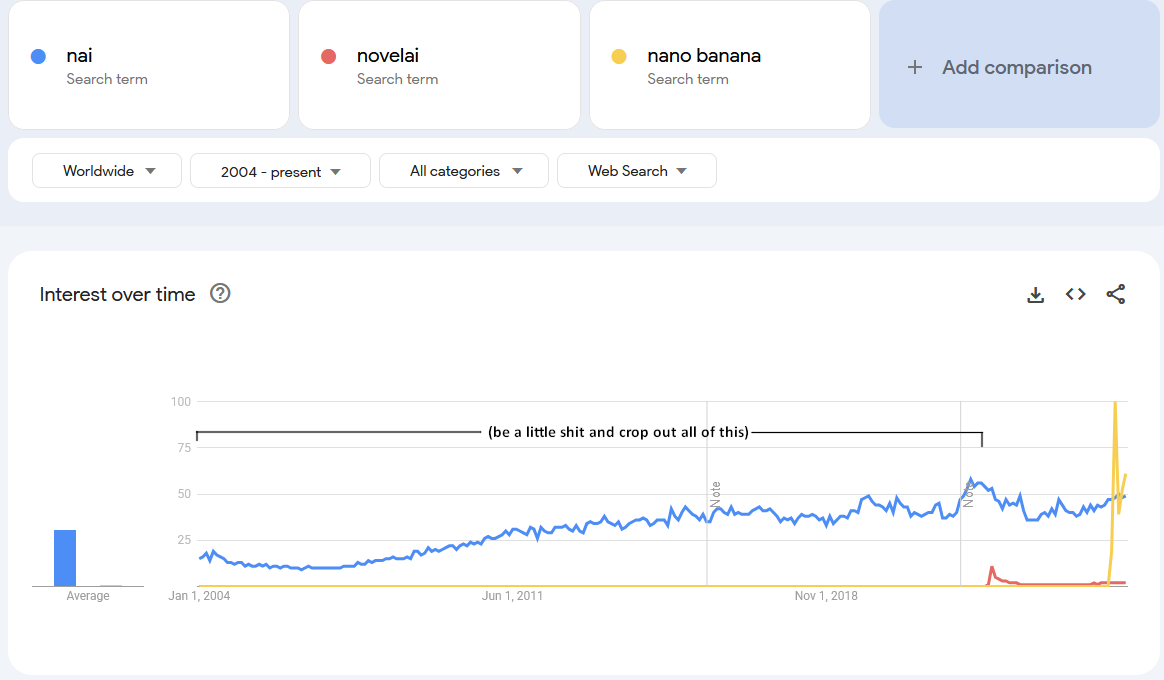1164x680 pixels.
Task: Open the All categories dropdown
Action: [x=464, y=171]
